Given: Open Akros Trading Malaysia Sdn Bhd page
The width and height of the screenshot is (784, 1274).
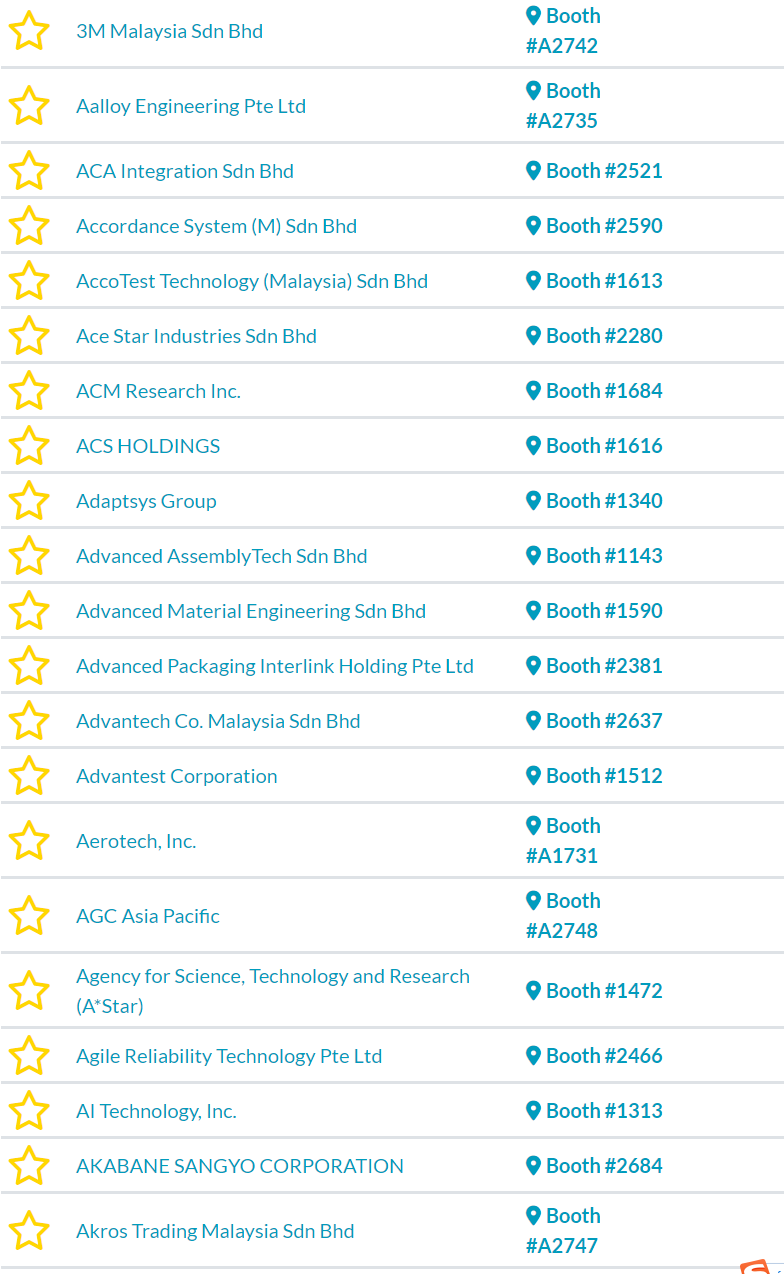Looking at the screenshot, I should 215,1231.
